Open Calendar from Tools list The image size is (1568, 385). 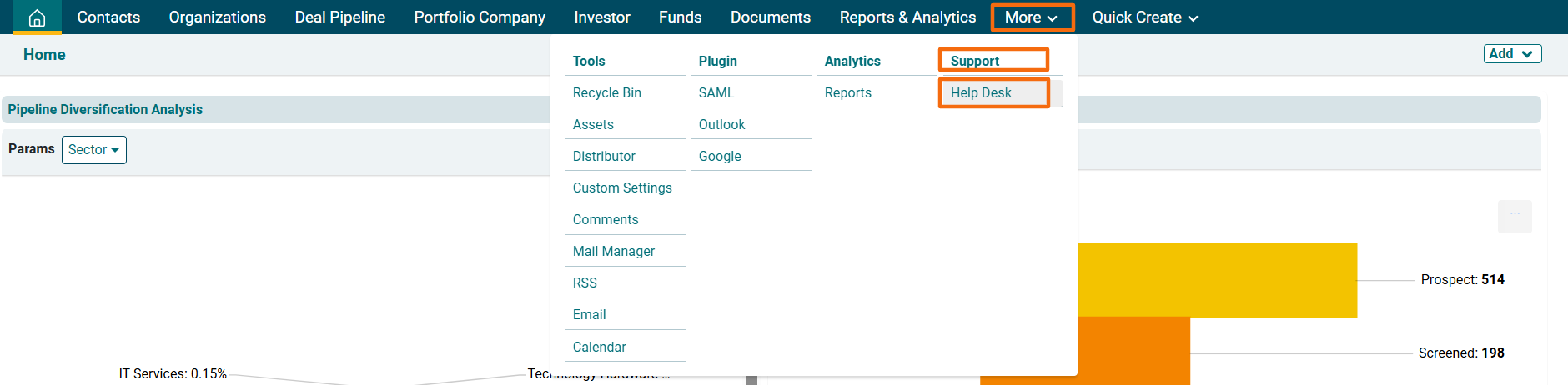pyautogui.click(x=599, y=347)
